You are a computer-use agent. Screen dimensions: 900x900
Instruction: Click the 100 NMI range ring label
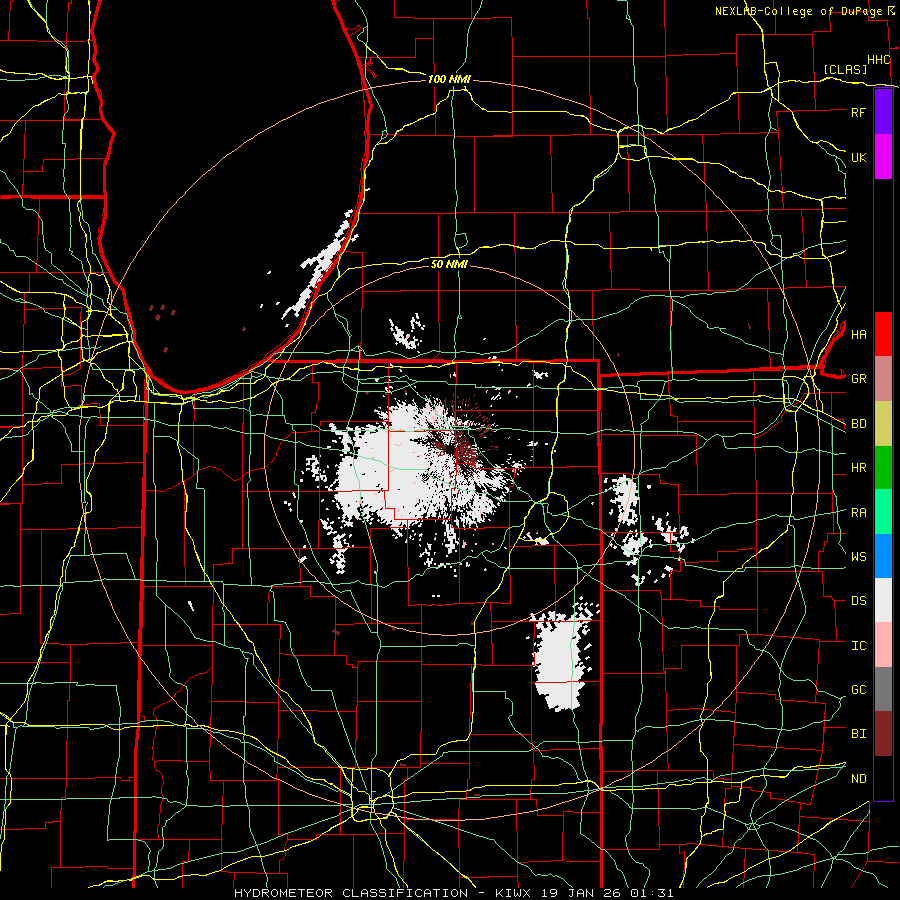(x=449, y=79)
